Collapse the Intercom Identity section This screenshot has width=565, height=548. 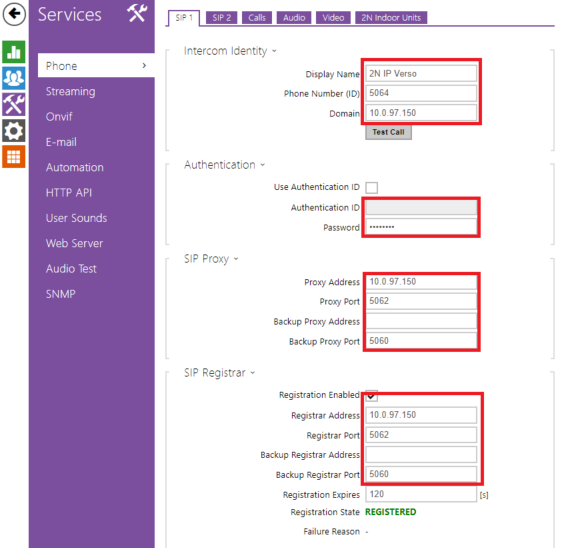[274, 51]
